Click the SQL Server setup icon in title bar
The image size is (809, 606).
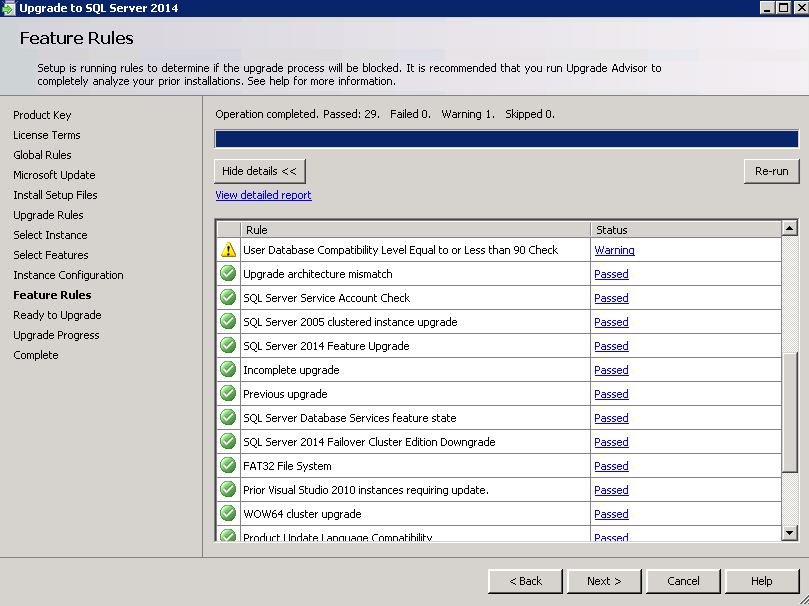coord(8,8)
